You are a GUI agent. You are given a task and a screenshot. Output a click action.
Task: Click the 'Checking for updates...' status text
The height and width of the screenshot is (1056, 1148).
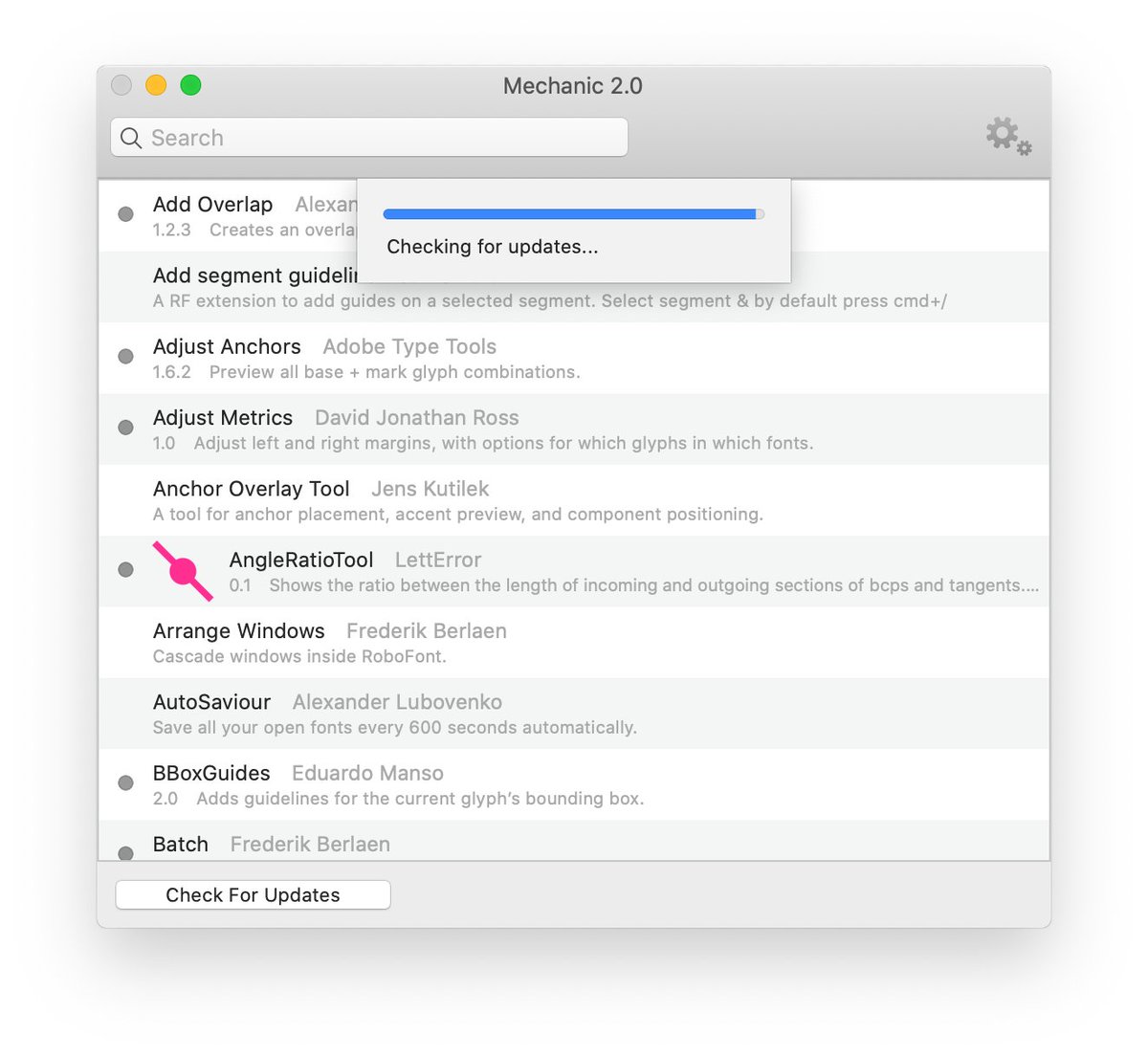[x=493, y=247]
